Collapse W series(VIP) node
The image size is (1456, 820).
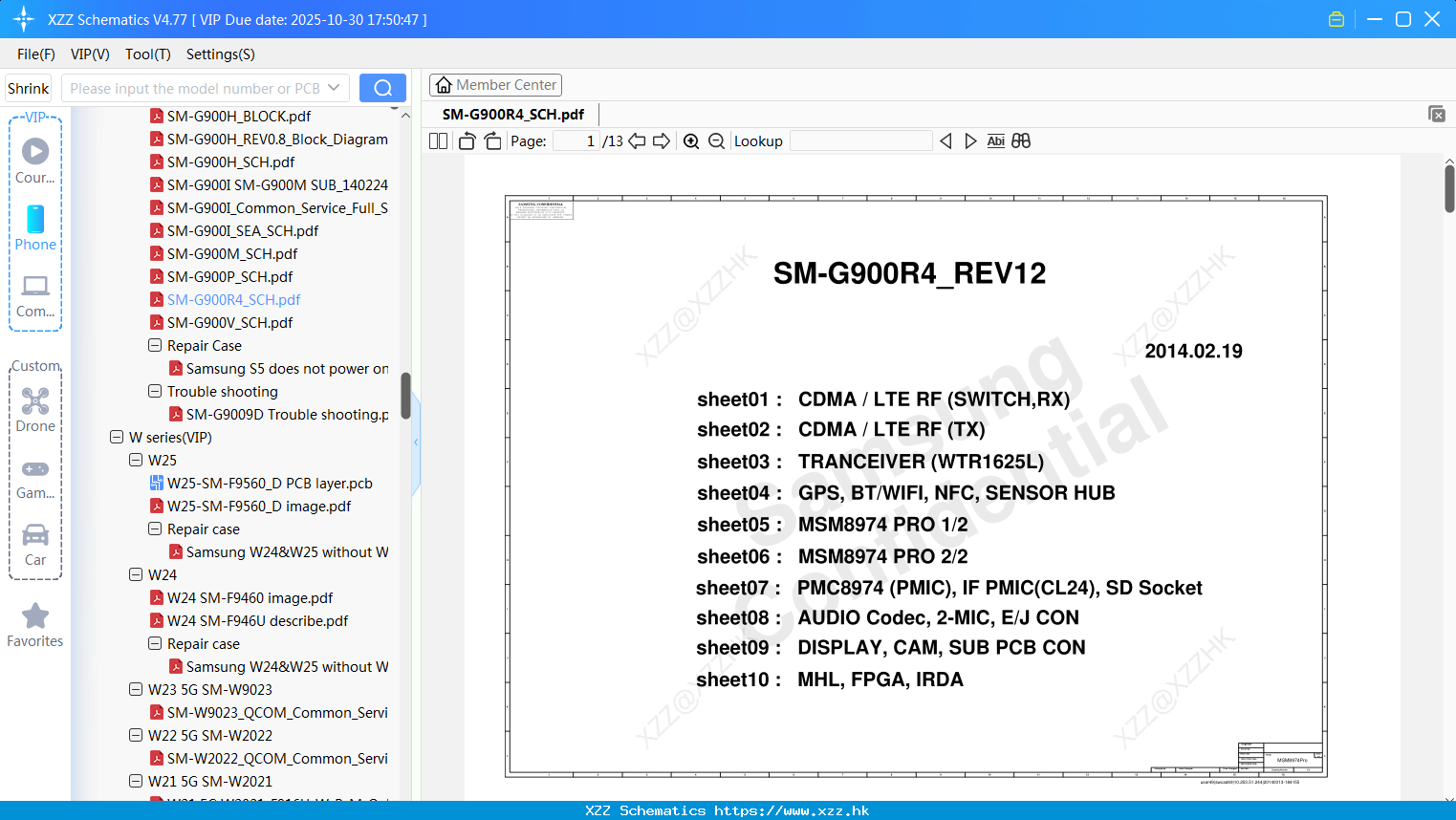(x=117, y=437)
